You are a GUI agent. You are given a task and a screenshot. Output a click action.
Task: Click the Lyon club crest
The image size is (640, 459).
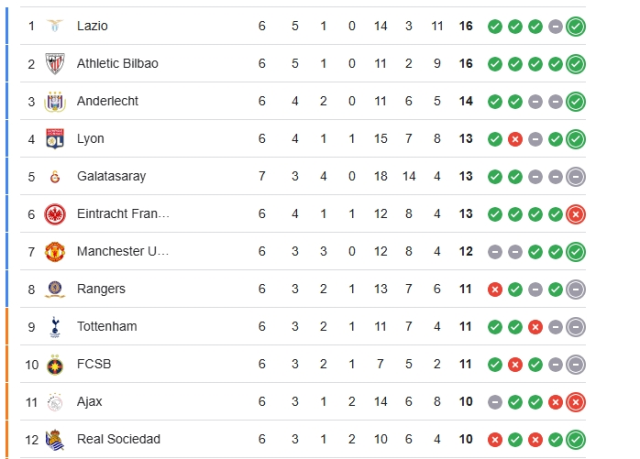tap(55, 139)
